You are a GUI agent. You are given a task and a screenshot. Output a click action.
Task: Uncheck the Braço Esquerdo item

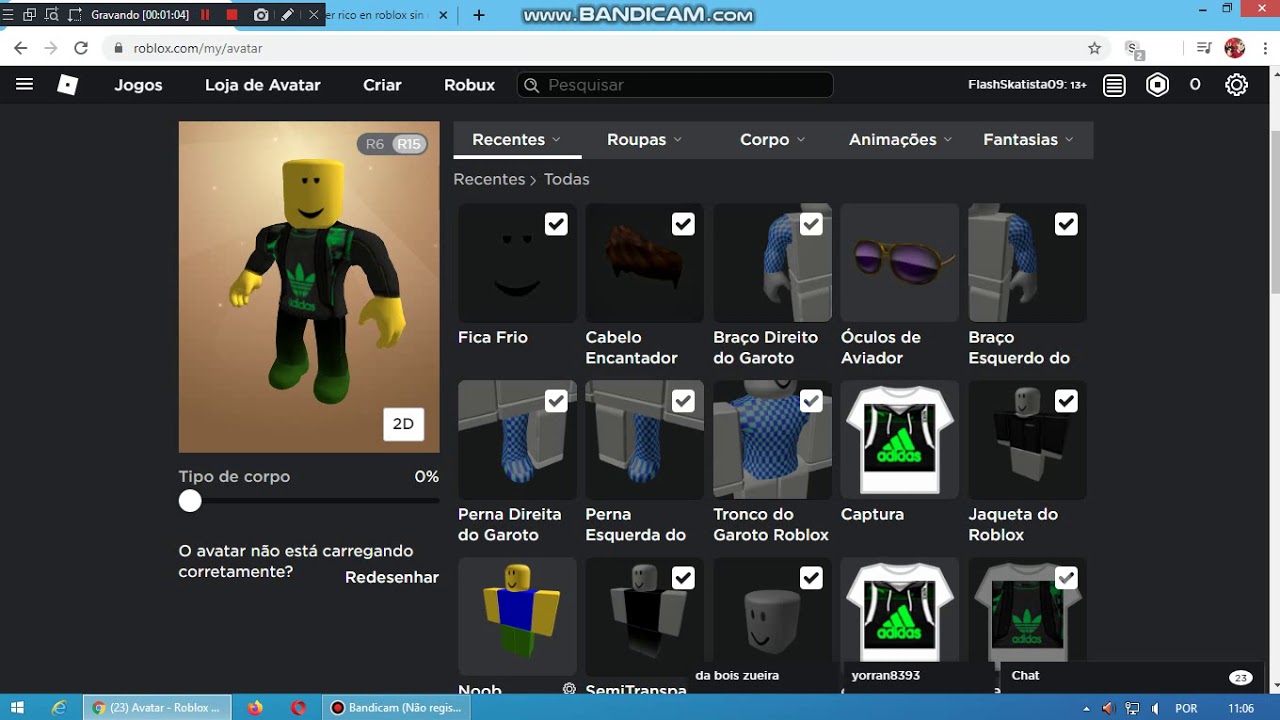pos(1066,224)
